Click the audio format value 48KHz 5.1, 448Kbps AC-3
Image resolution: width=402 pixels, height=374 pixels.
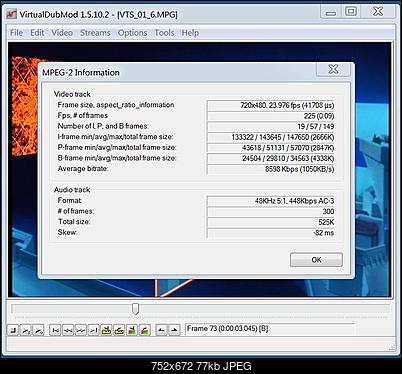[271, 201]
